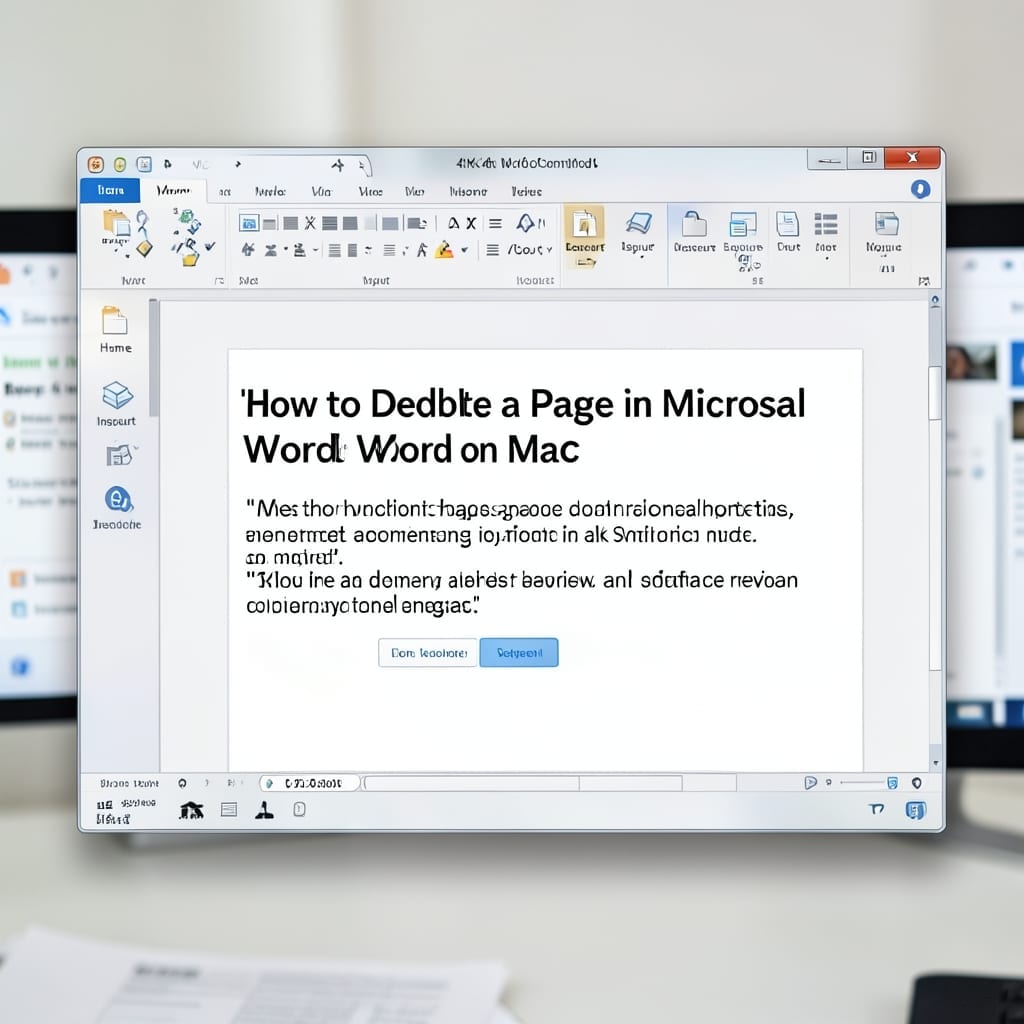Image resolution: width=1024 pixels, height=1024 pixels.
Task: Click the lined page view icon at bottom
Action: tap(229, 810)
